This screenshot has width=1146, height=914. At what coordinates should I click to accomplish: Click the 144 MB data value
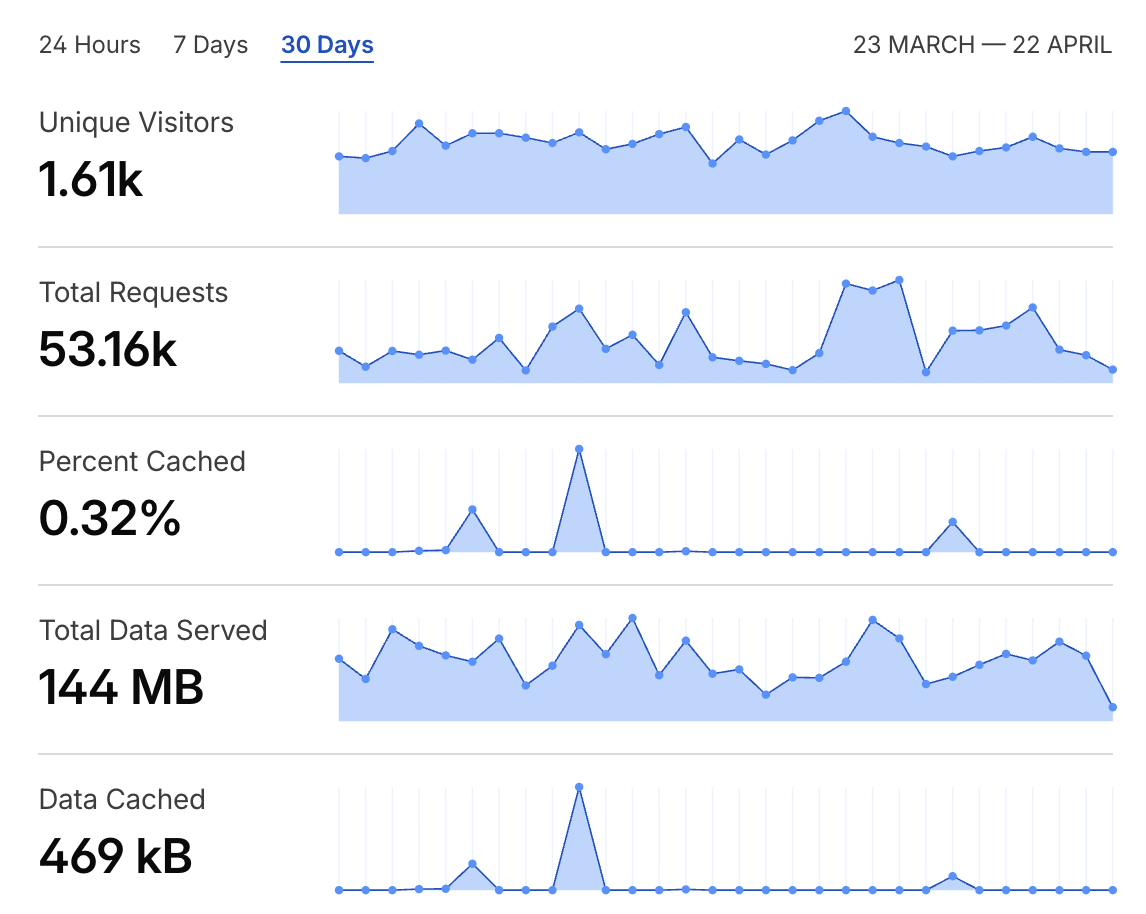click(x=121, y=687)
